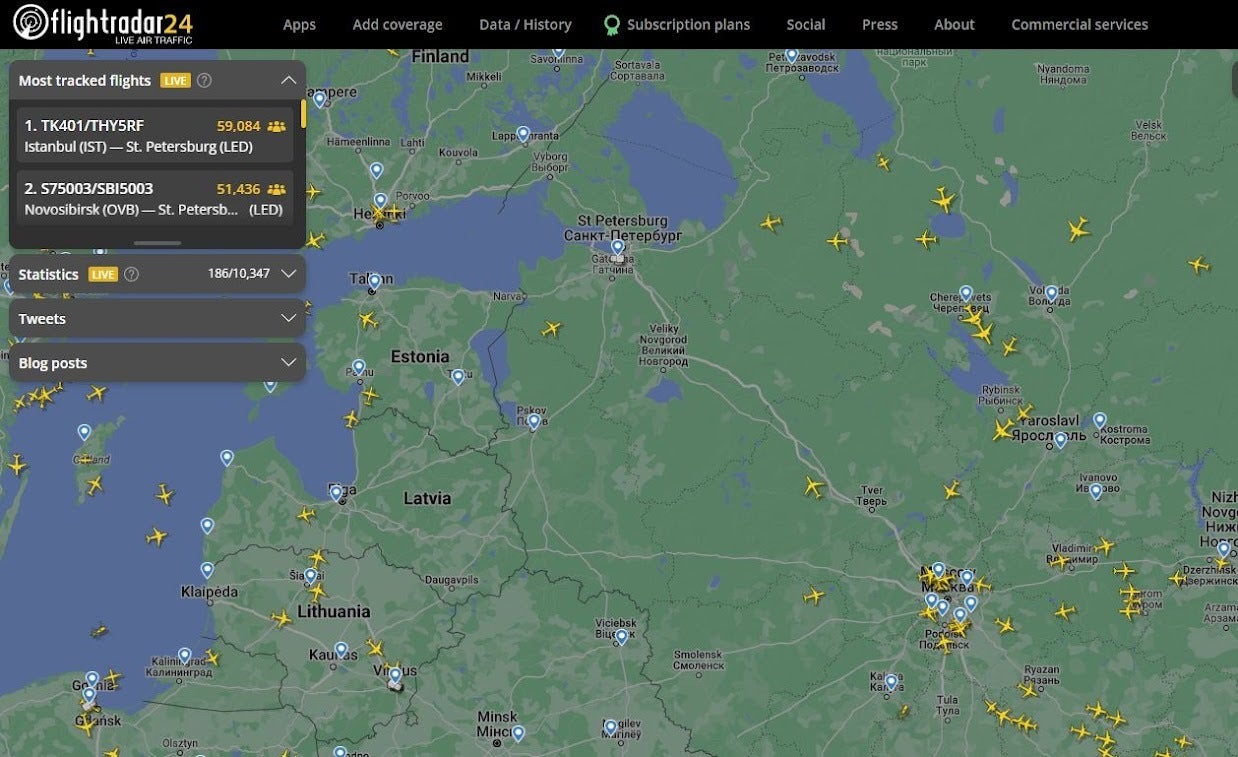
Task: Select plane southwest of St Petersburg near Narva
Action: pyautogui.click(x=551, y=328)
